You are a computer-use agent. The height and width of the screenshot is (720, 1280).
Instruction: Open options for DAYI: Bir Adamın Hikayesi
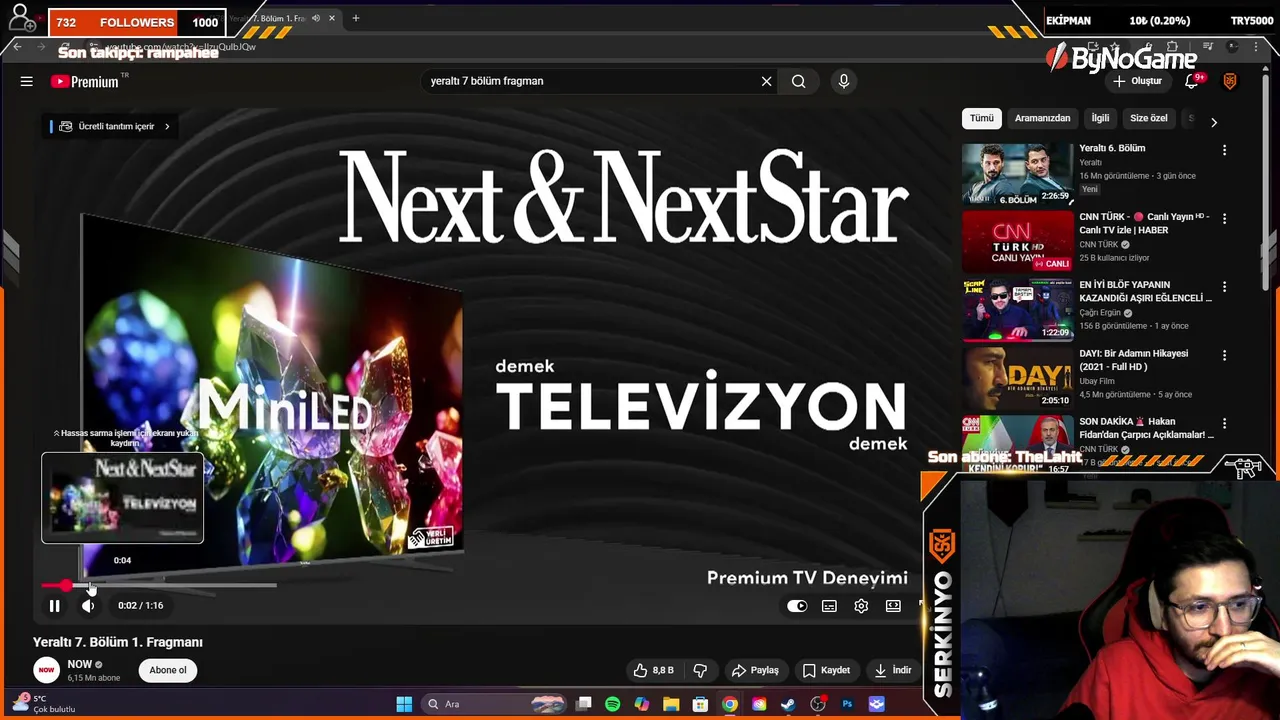point(1224,355)
